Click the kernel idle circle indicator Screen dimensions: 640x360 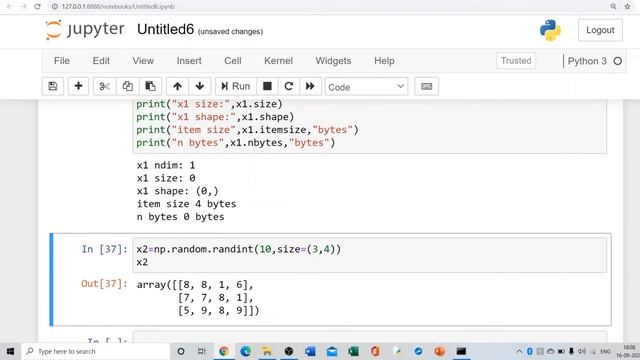[618, 61]
